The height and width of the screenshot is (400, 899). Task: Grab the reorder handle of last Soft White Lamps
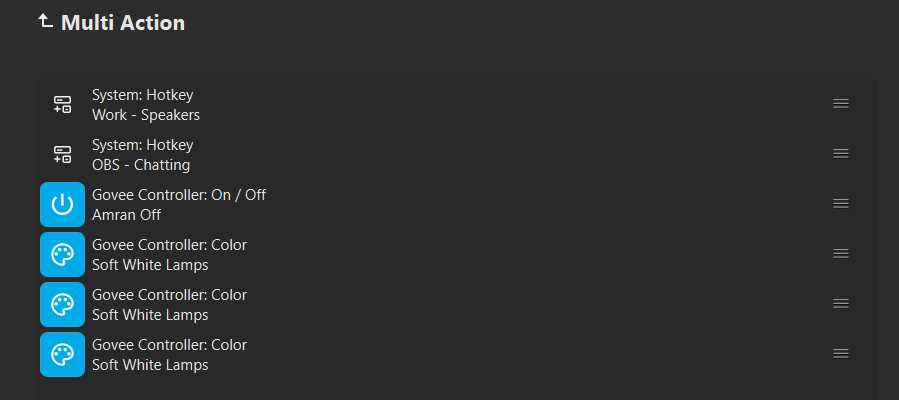coord(841,354)
